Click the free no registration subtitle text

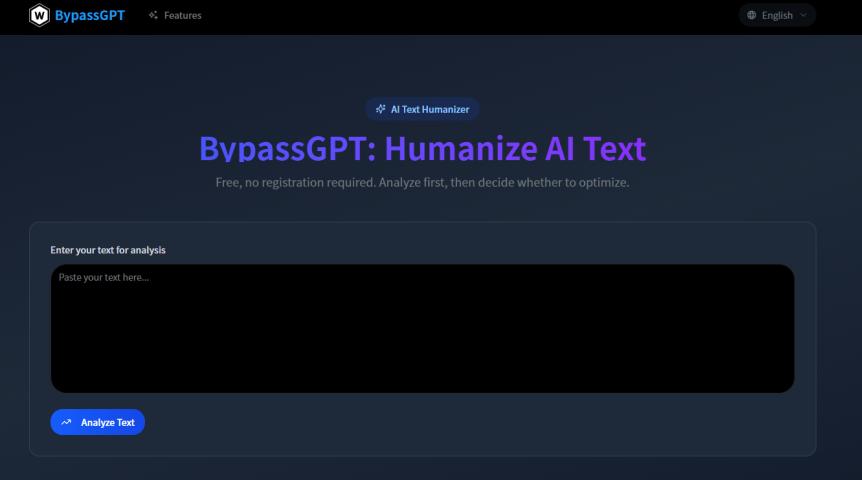point(422,183)
